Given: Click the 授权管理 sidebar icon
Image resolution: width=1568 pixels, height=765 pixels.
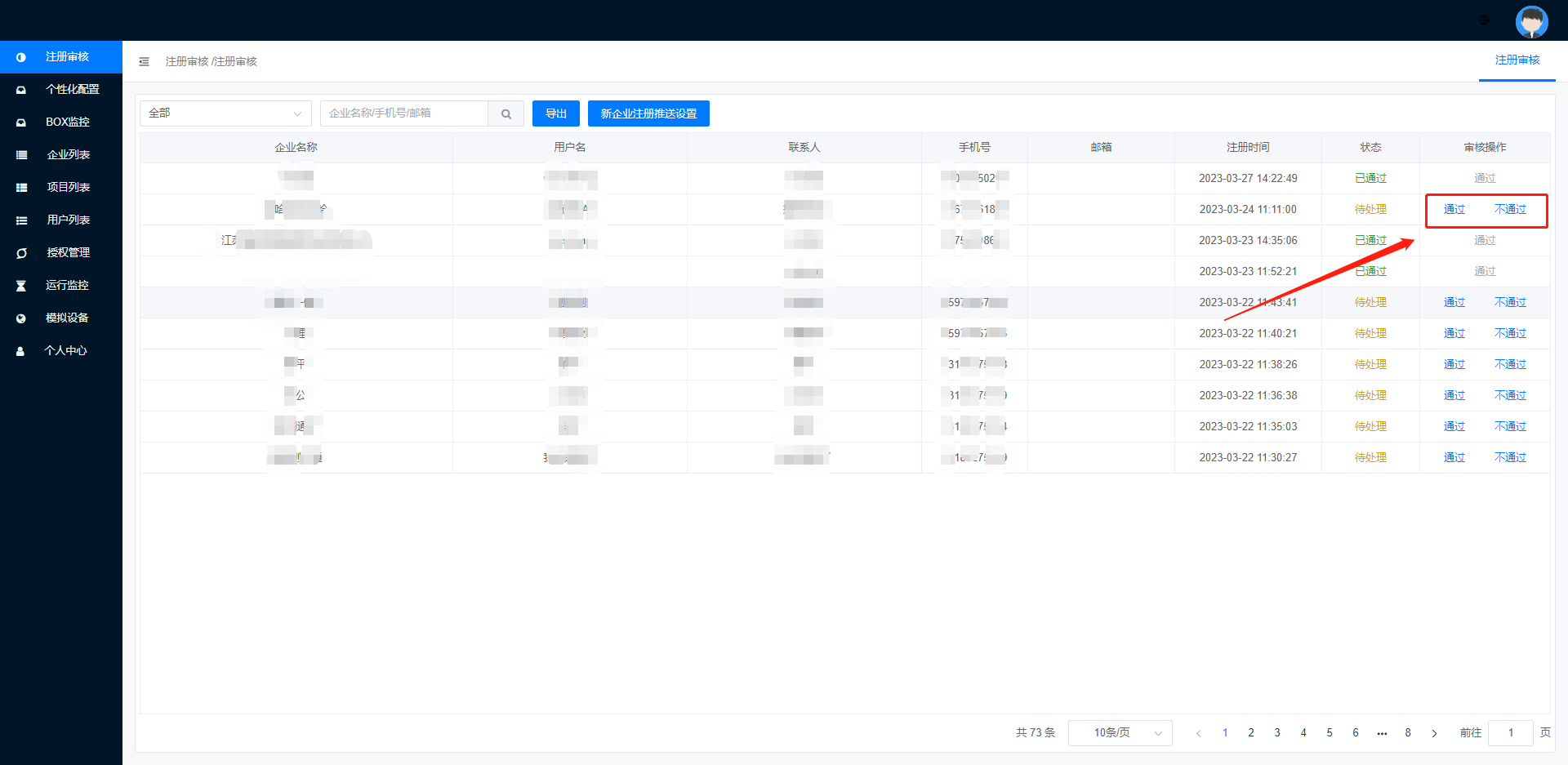Looking at the screenshot, I should point(21,253).
